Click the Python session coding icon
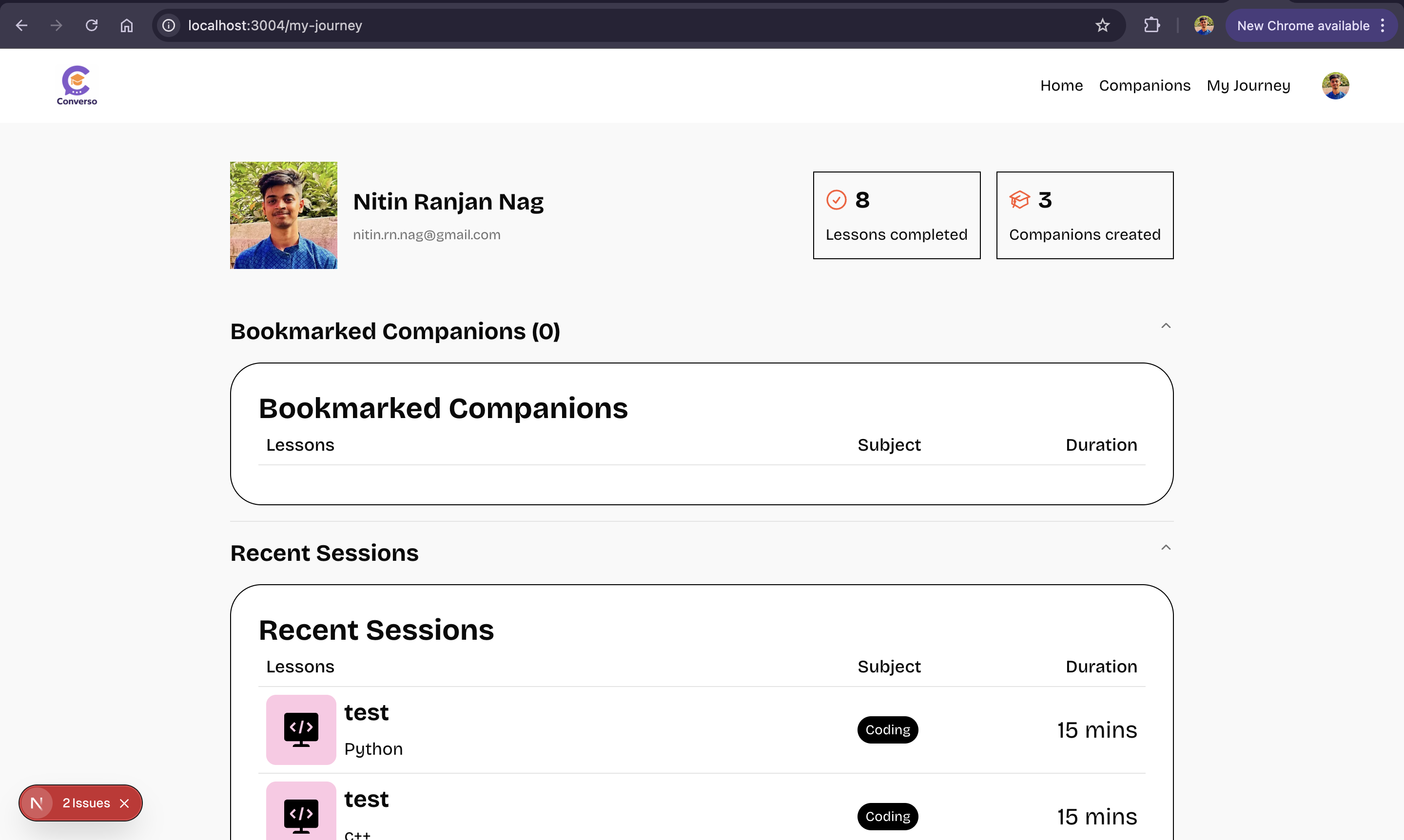 pyautogui.click(x=301, y=729)
